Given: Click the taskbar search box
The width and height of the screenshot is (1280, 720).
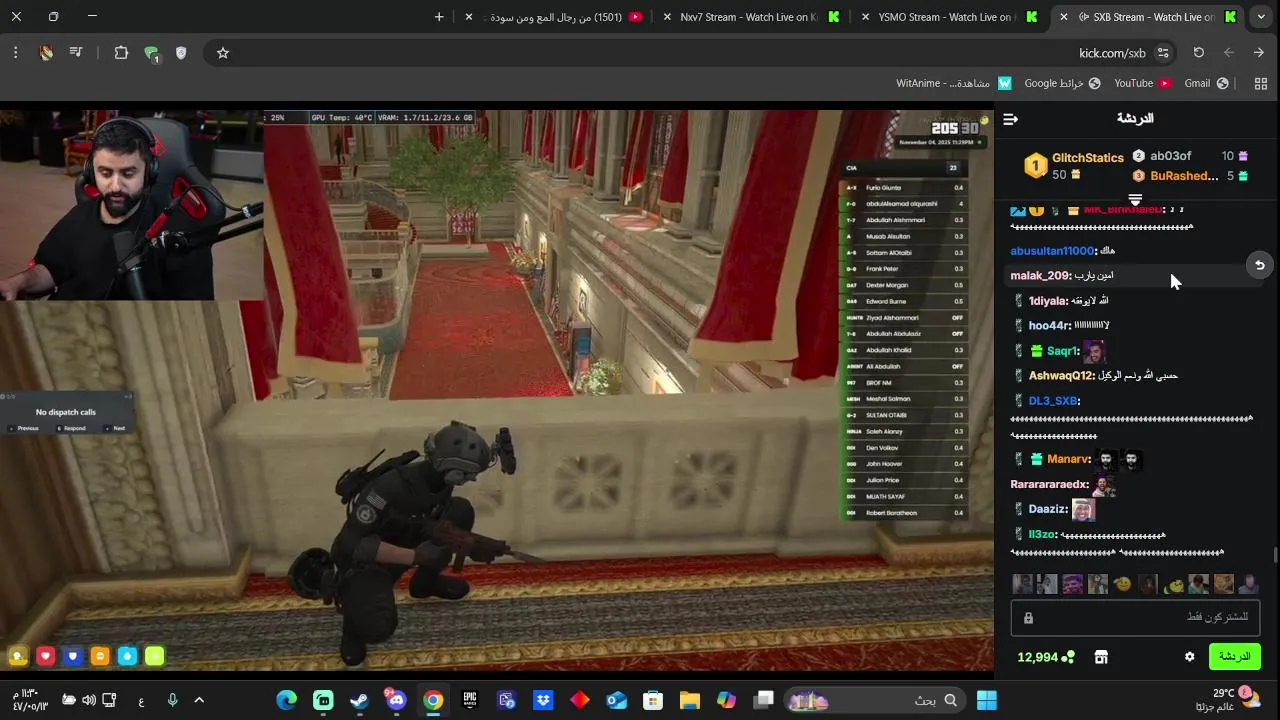Looking at the screenshot, I should (876, 700).
